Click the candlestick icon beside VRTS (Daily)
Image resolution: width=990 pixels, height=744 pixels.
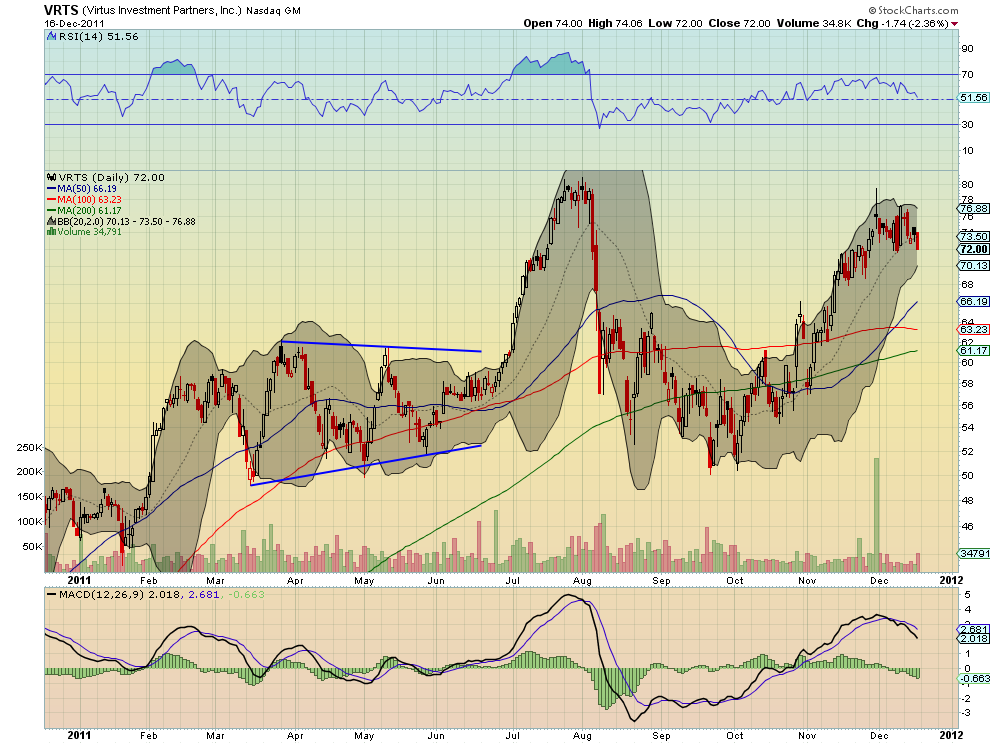52,177
